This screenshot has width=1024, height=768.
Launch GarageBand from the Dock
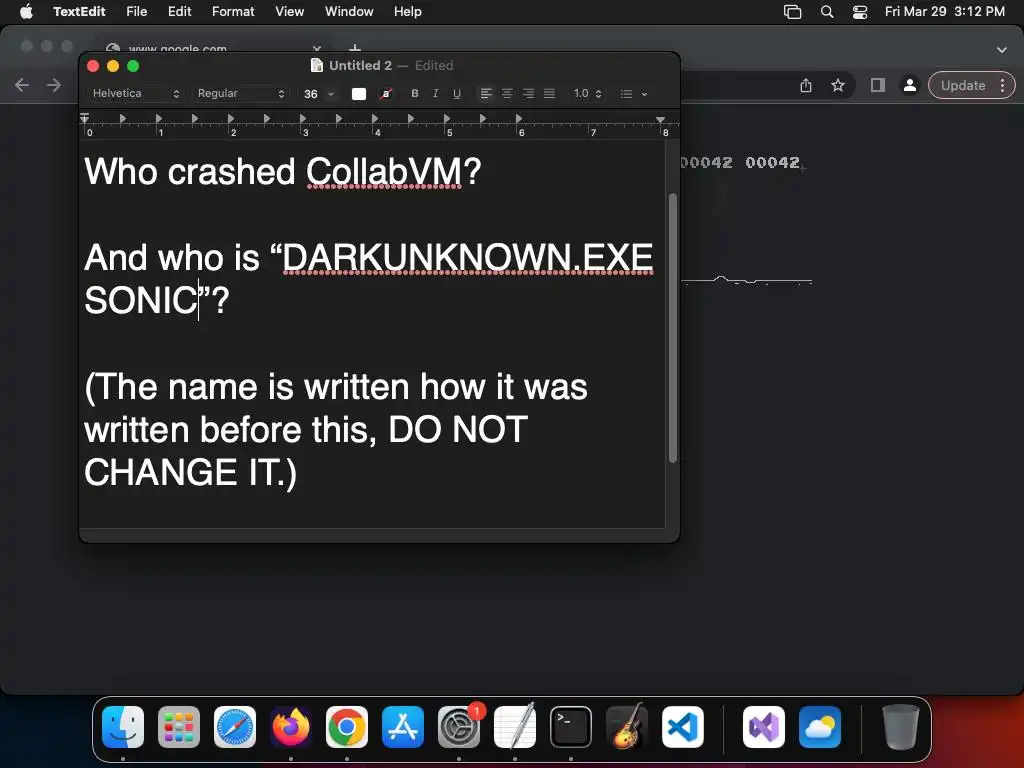627,727
